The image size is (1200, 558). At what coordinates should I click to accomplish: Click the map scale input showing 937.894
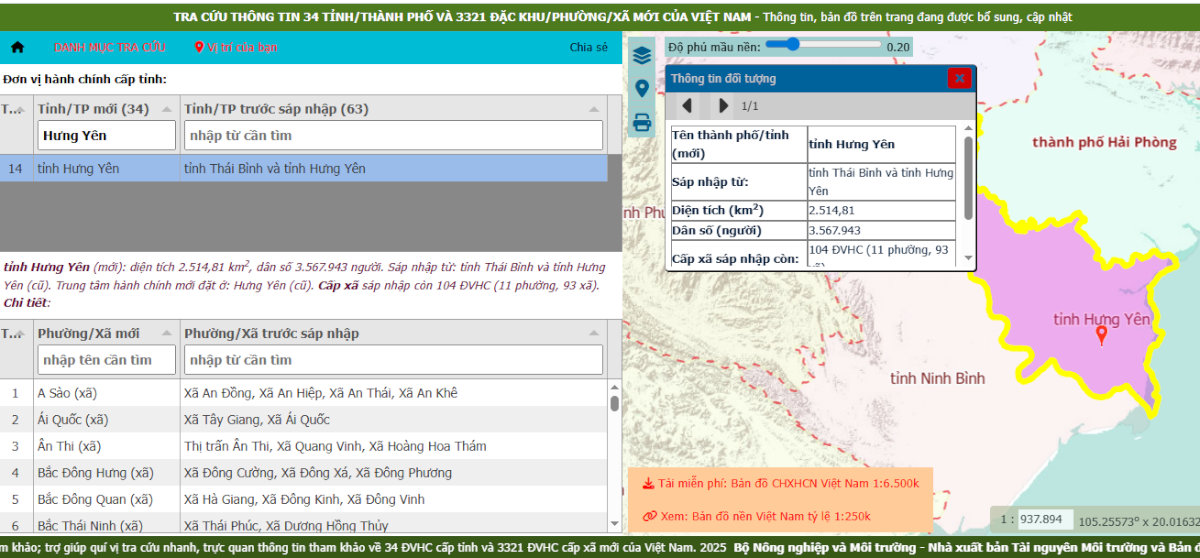1045,520
